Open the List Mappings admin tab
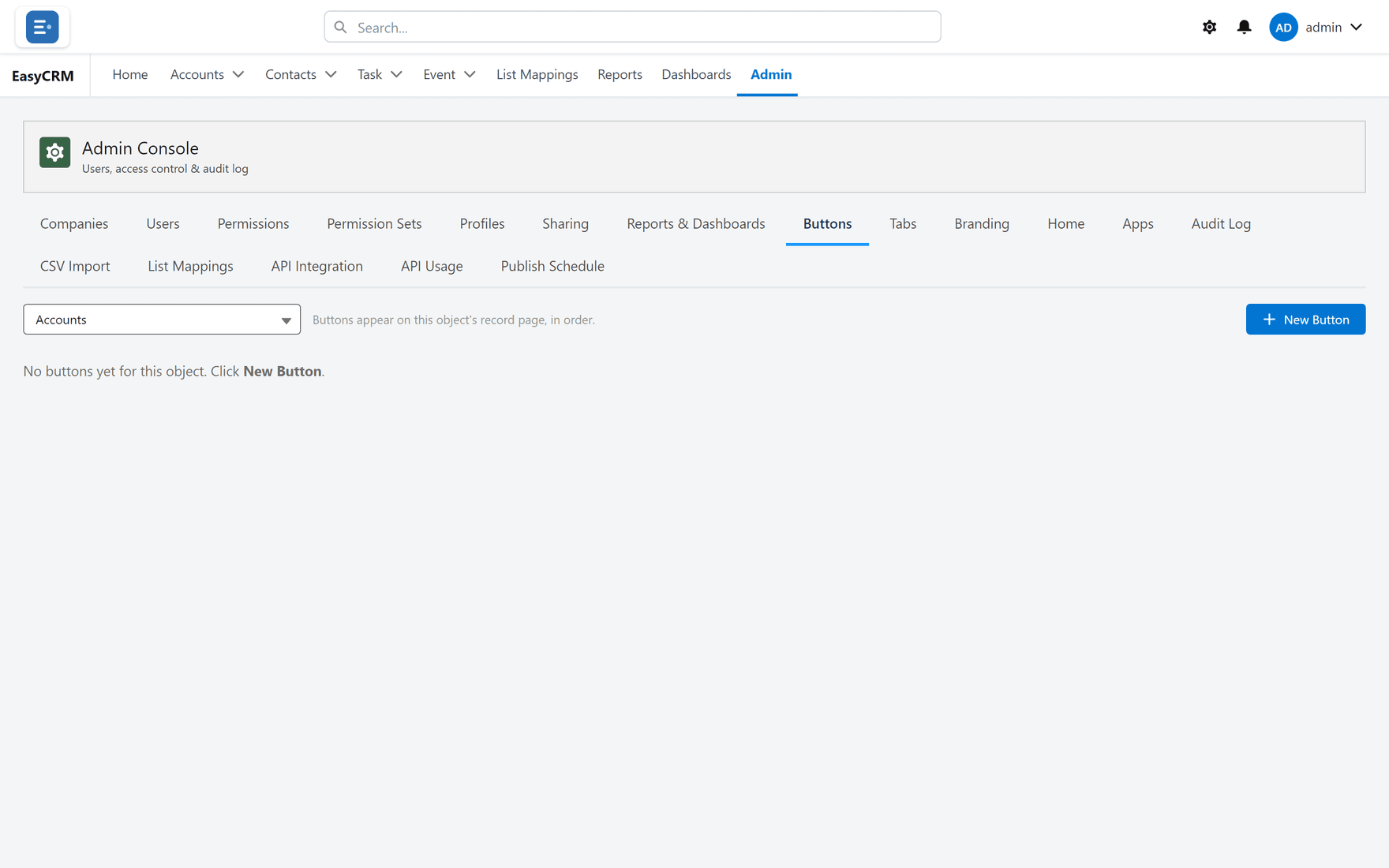This screenshot has height=868, width=1389. pyautogui.click(x=190, y=266)
